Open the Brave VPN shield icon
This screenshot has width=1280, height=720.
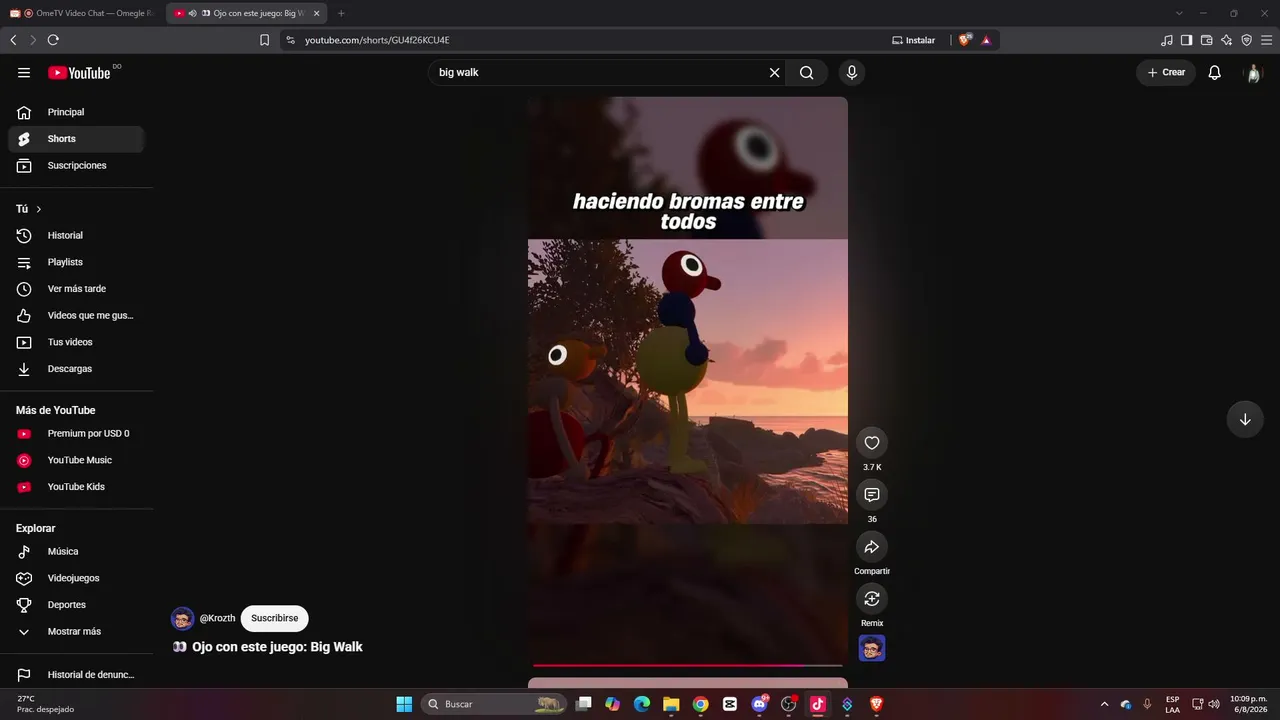coord(1247,40)
